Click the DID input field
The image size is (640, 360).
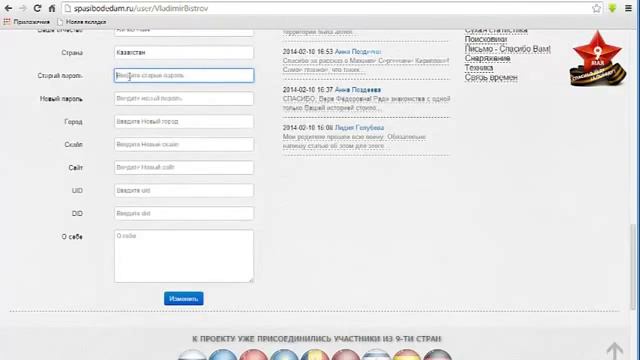click(x=184, y=213)
